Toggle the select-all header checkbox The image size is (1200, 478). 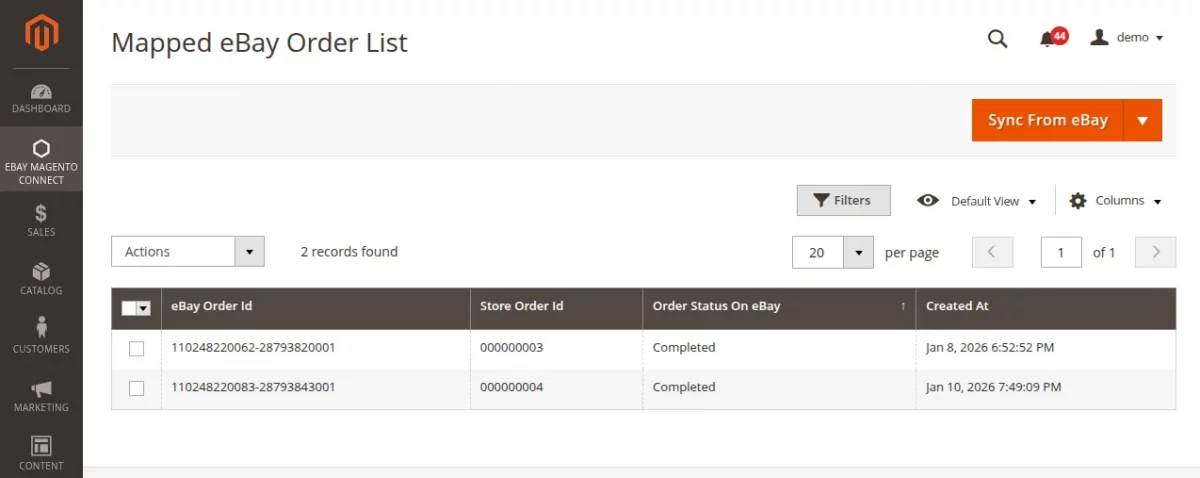point(129,308)
